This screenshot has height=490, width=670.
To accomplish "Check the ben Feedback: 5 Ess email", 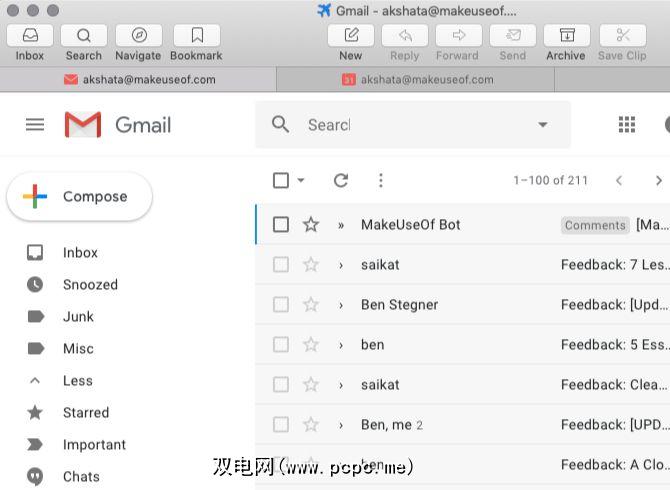I will click(281, 344).
